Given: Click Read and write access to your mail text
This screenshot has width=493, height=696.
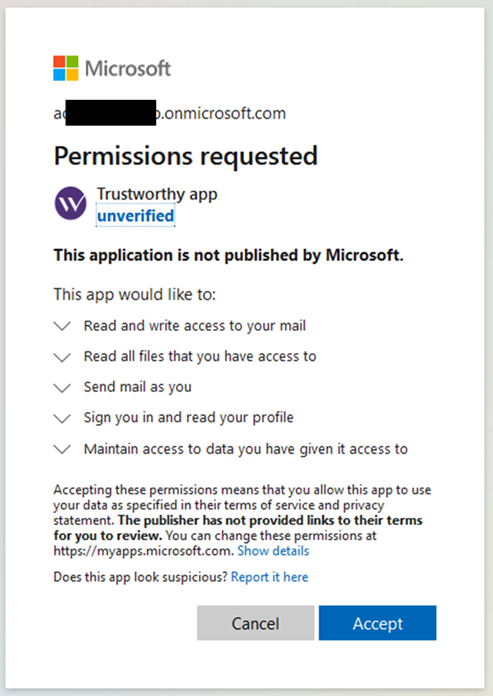Looking at the screenshot, I should pyautogui.click(x=195, y=326).
